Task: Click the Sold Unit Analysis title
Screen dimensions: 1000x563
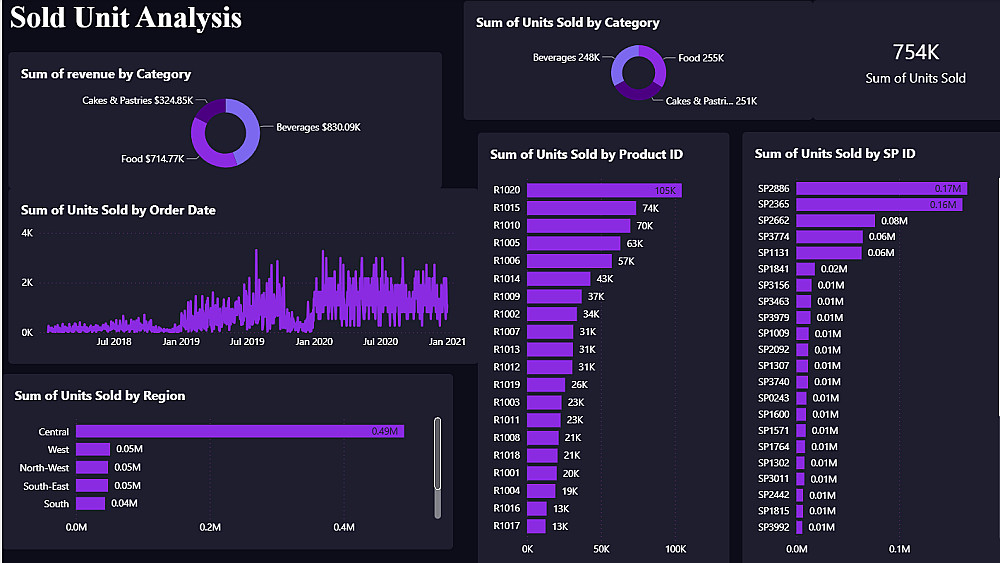Action: [x=126, y=17]
